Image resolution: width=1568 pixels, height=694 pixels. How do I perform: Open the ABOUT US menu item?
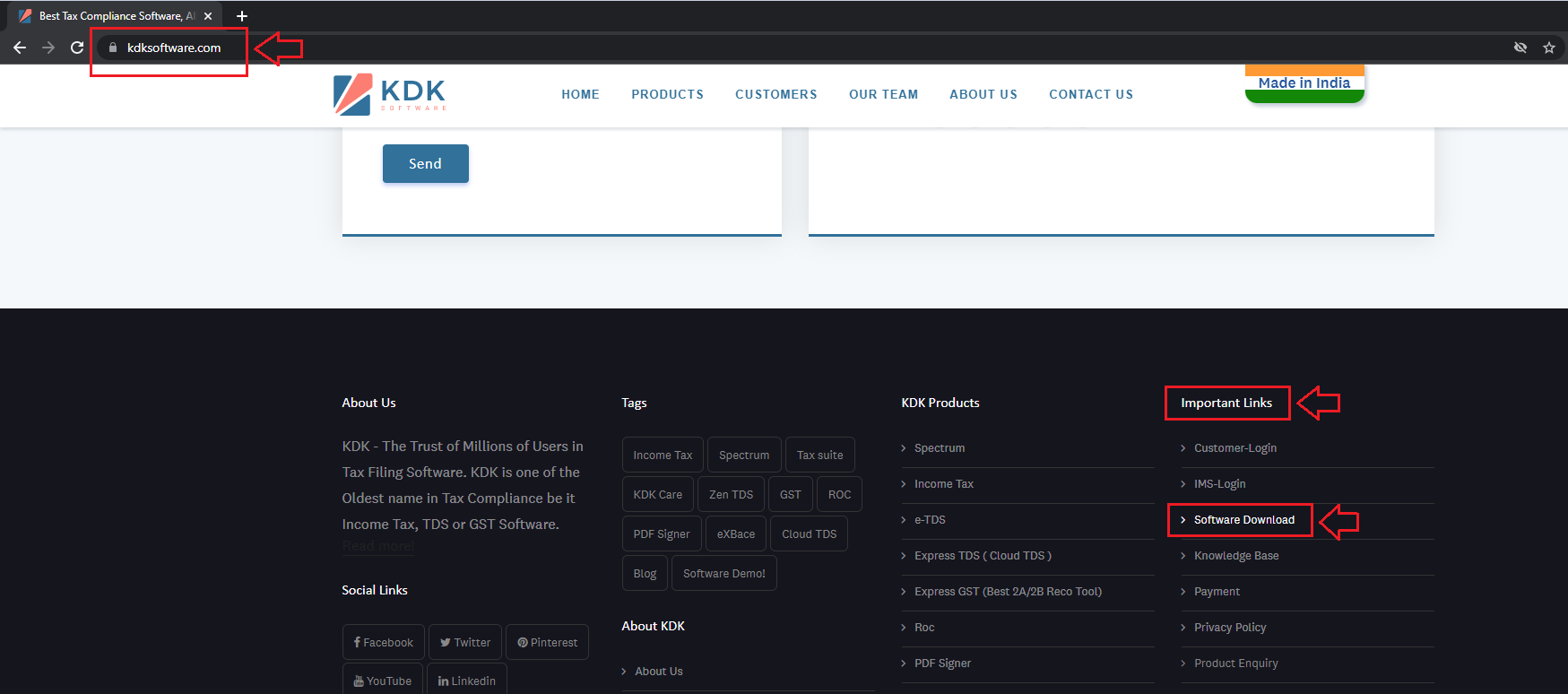(x=983, y=94)
